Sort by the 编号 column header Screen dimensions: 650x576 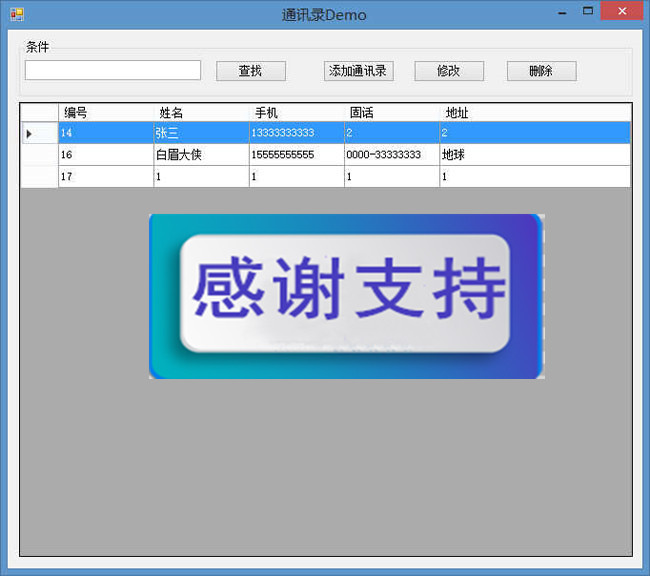click(106, 112)
